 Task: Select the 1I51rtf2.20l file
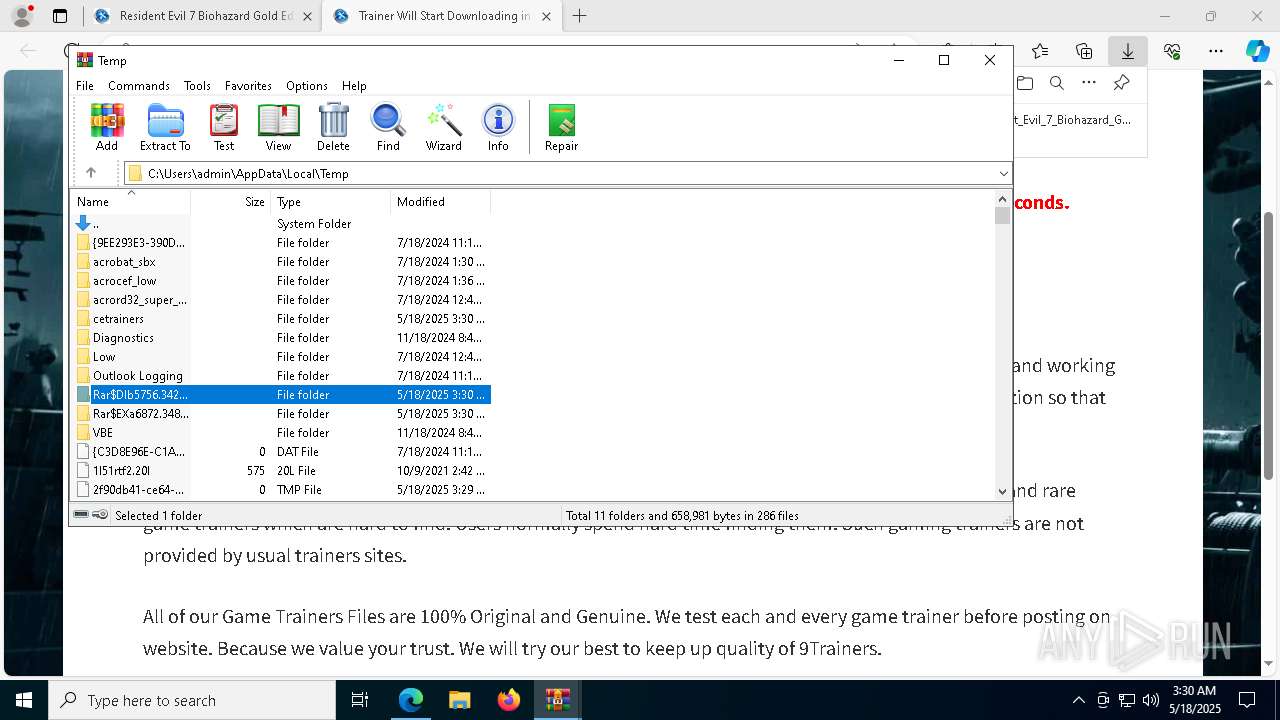coord(282,471)
